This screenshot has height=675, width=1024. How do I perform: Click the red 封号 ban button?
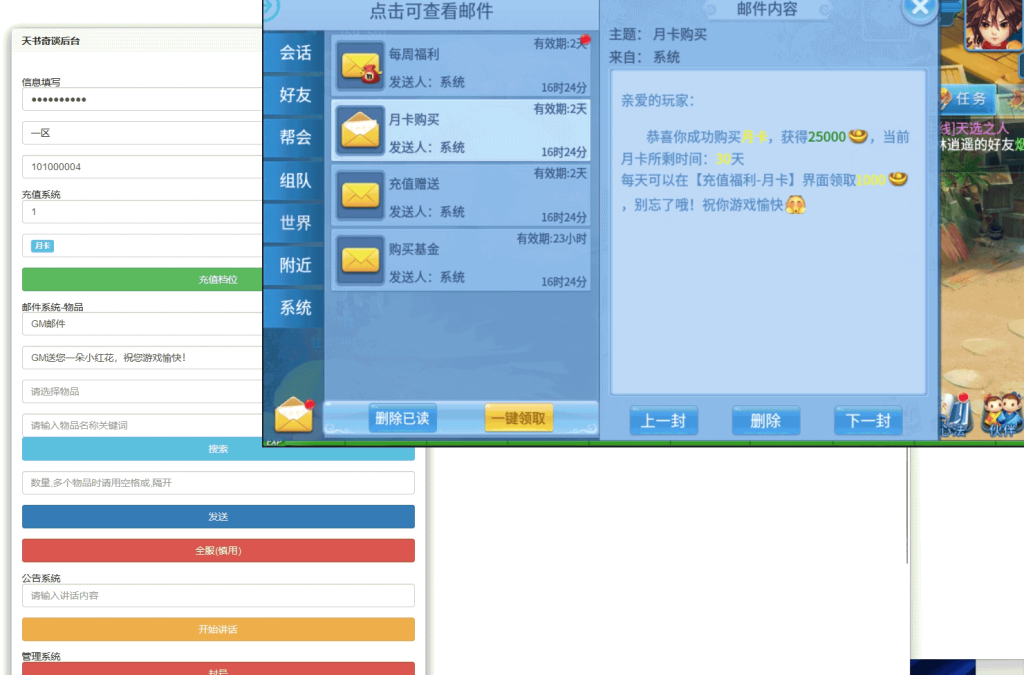[218, 670]
